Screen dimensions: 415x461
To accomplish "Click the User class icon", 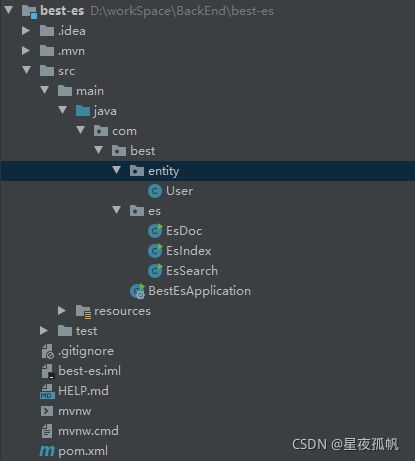I will click(x=155, y=191).
